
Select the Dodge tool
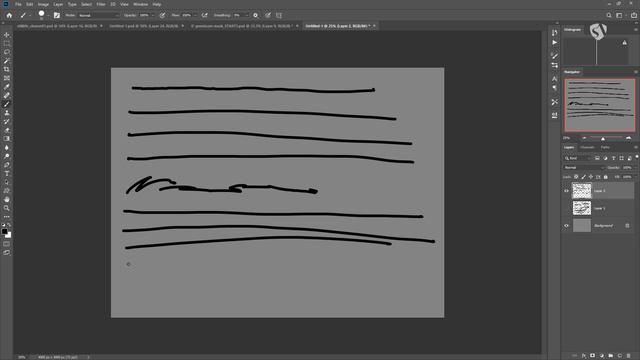7,156
